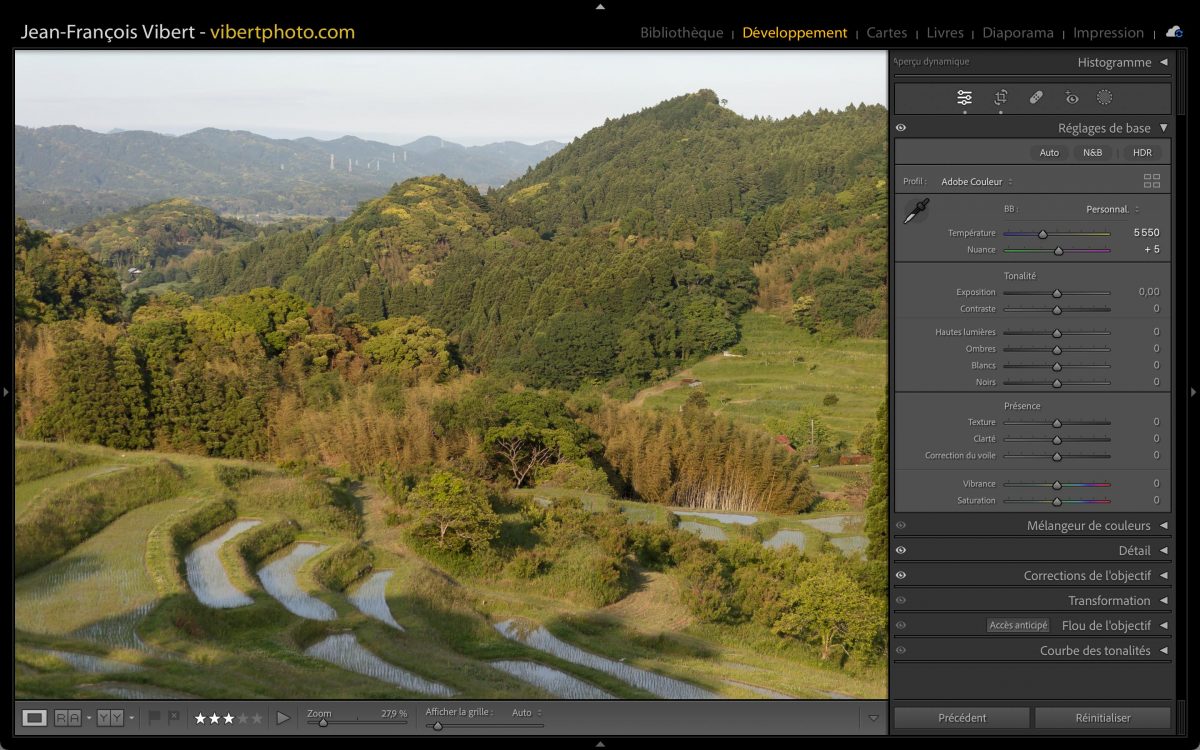The width and height of the screenshot is (1200, 750).
Task: Select the Crop and rotate tool
Action: (1000, 98)
